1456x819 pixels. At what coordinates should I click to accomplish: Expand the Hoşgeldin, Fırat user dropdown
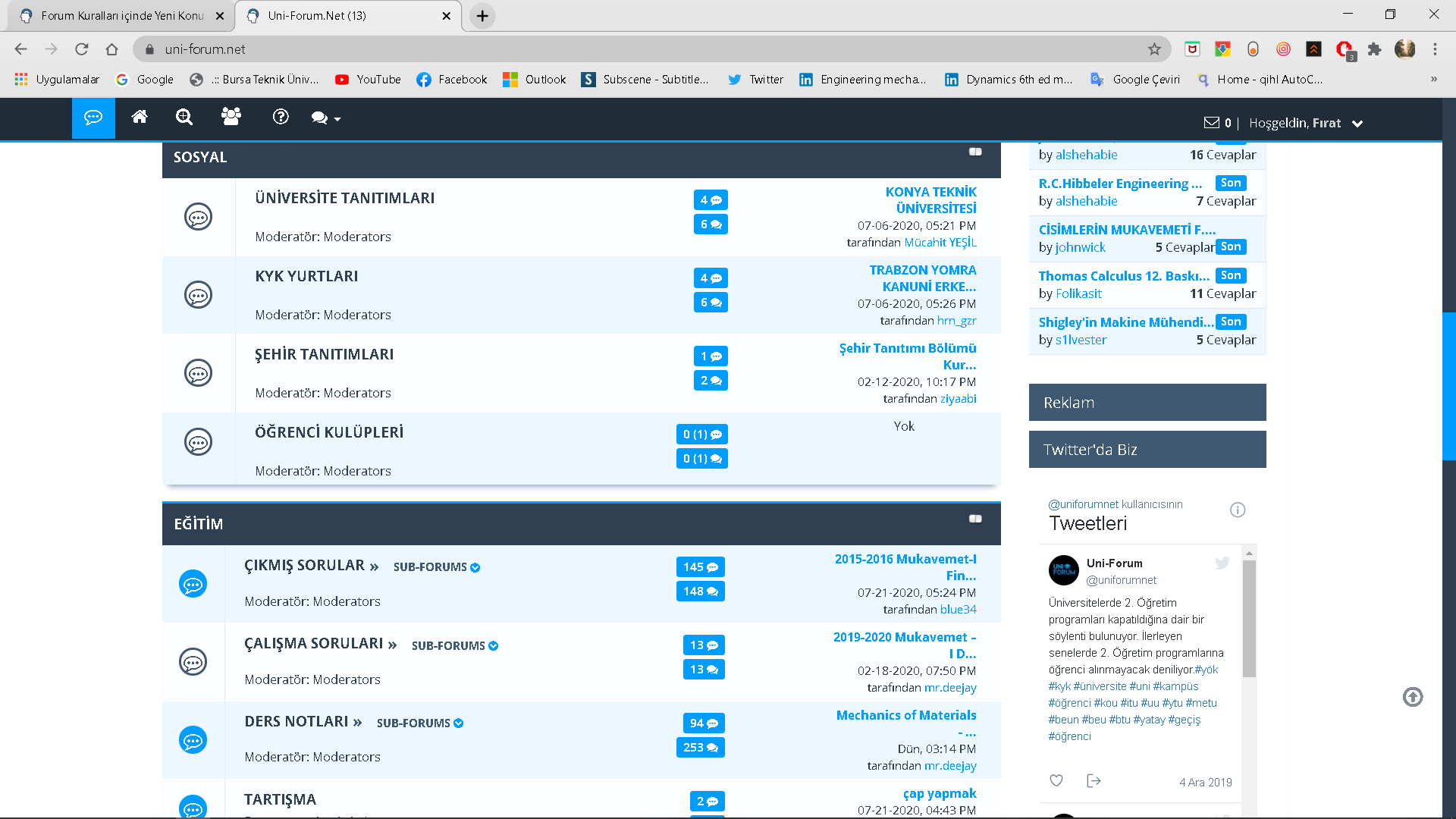1357,124
